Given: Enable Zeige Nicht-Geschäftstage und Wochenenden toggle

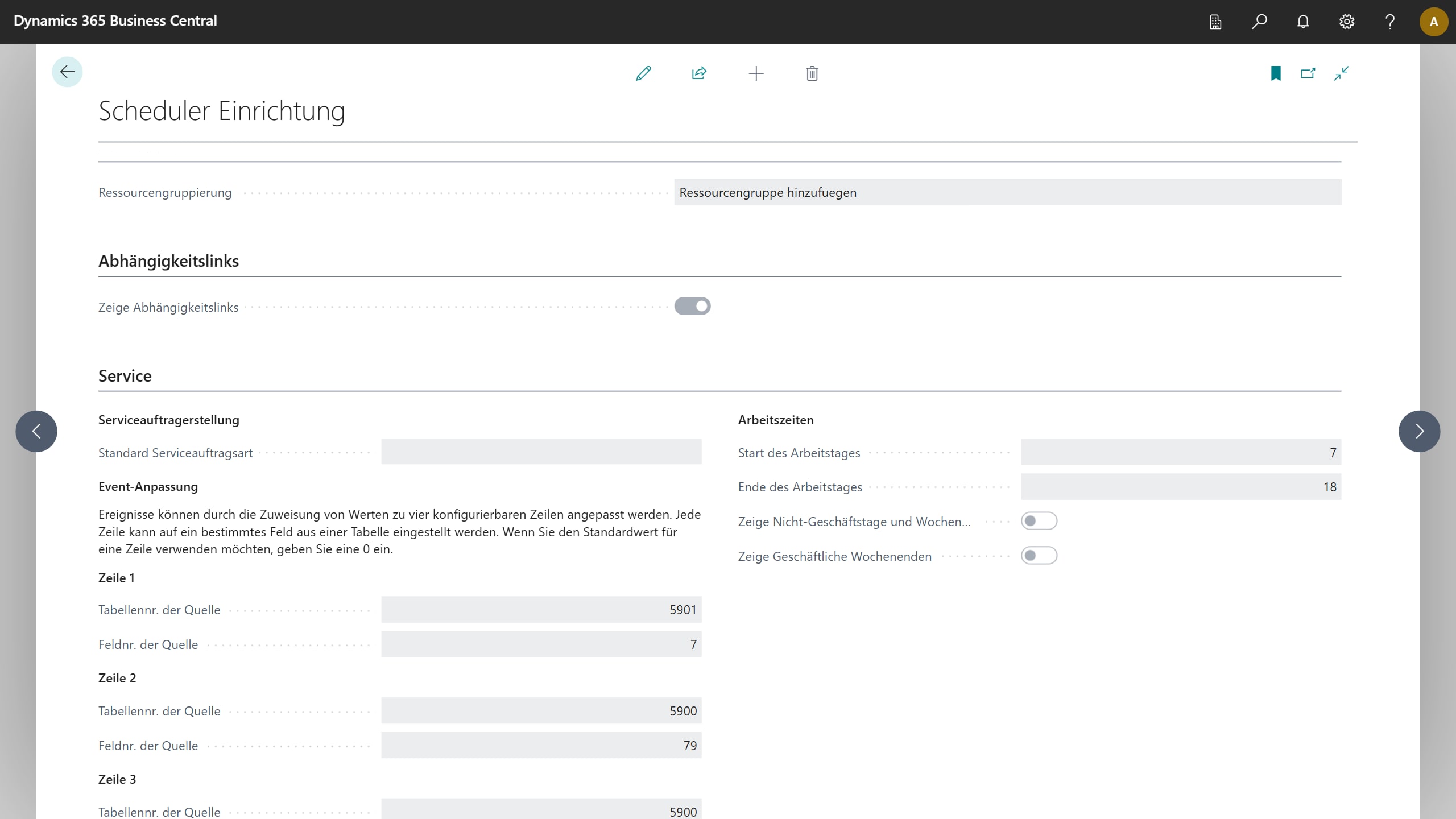Looking at the screenshot, I should [x=1039, y=521].
